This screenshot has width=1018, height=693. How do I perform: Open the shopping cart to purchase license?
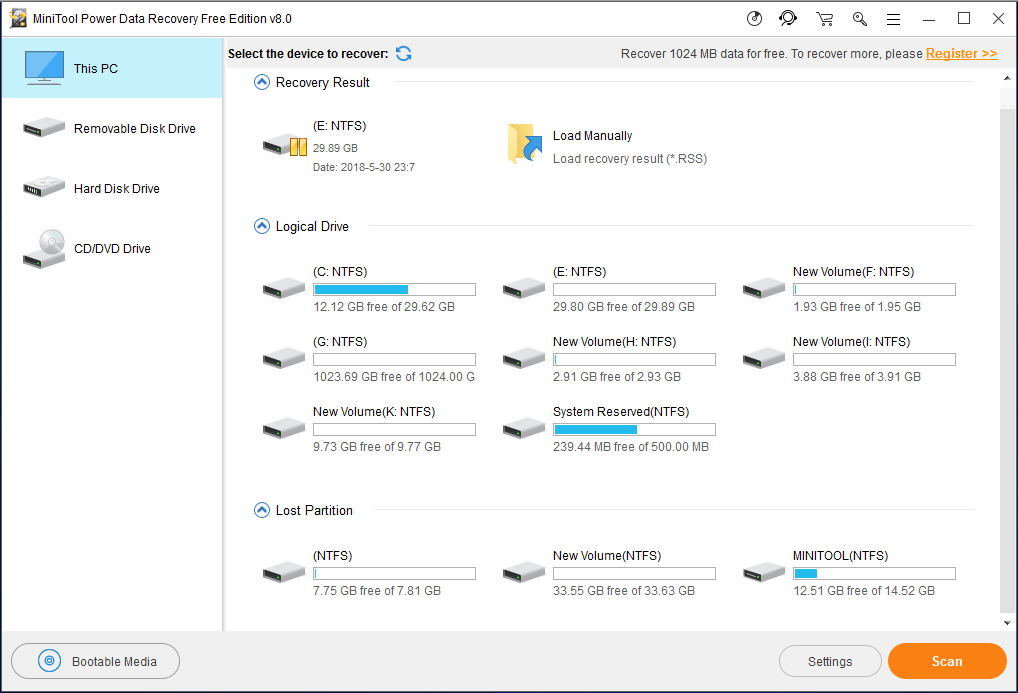tap(824, 18)
